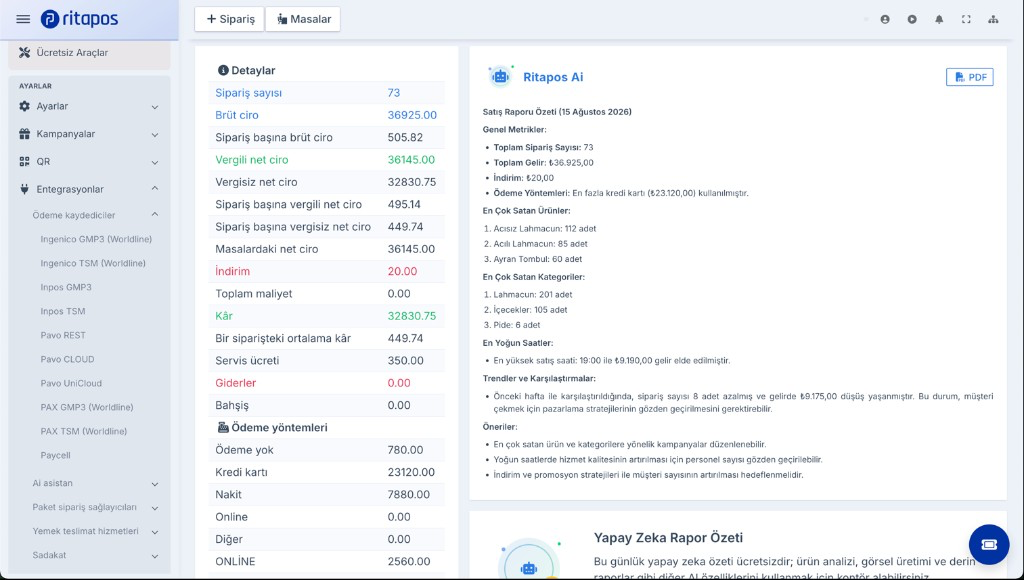Click the Giderler row label
Image resolution: width=1024 pixels, height=580 pixels.
(x=236, y=383)
